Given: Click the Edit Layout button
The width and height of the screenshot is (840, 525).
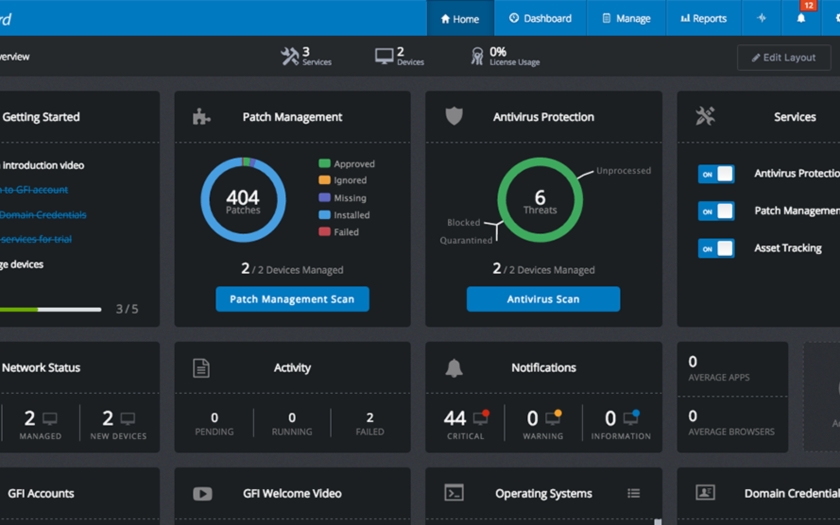Looking at the screenshot, I should point(783,57).
